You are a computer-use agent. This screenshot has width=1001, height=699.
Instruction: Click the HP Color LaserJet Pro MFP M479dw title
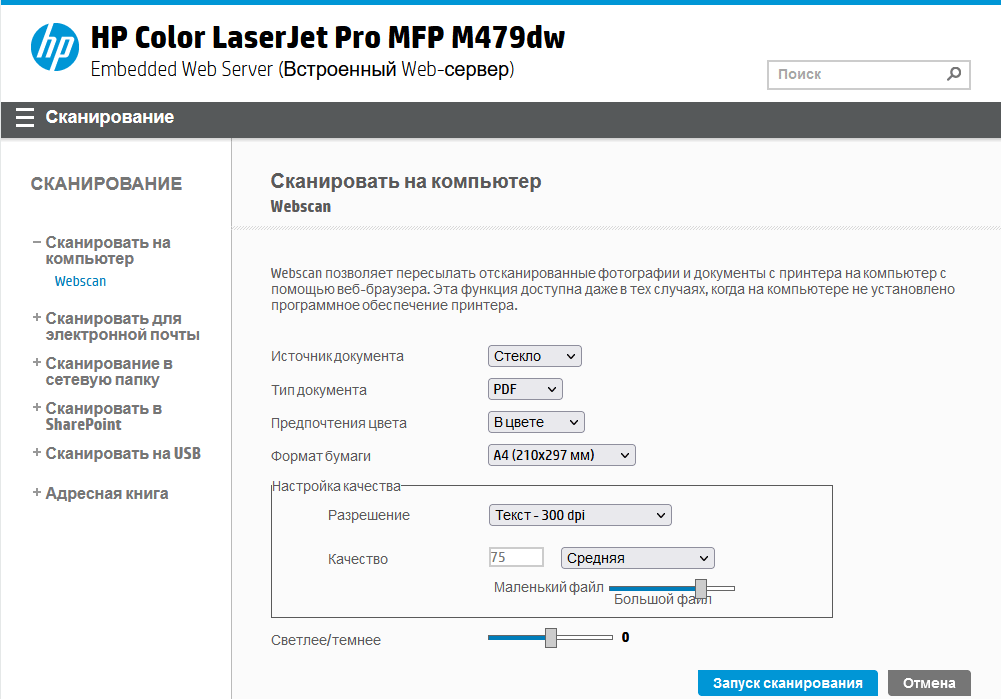327,38
